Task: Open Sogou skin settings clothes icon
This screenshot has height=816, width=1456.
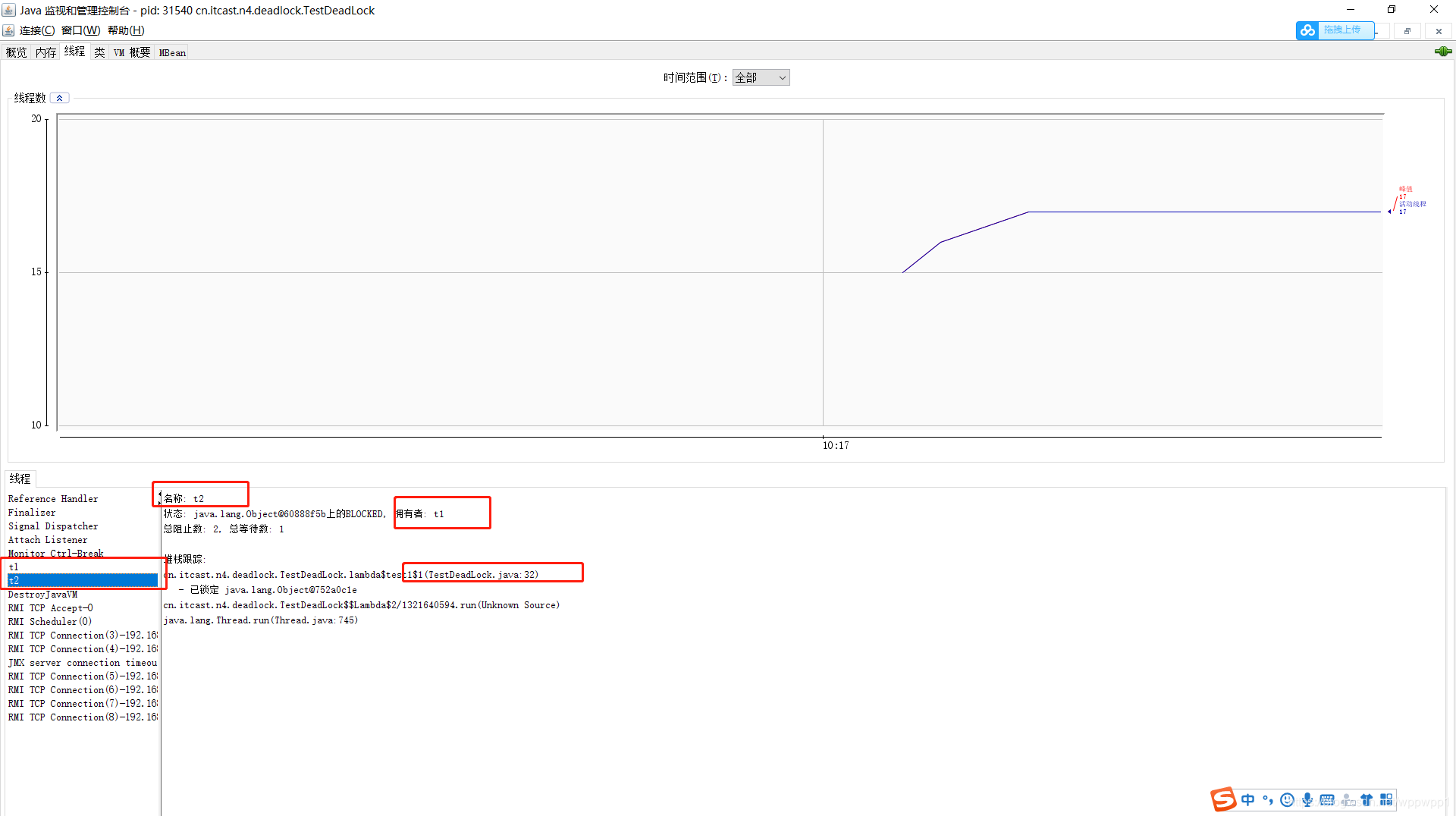Action: coord(1367,799)
